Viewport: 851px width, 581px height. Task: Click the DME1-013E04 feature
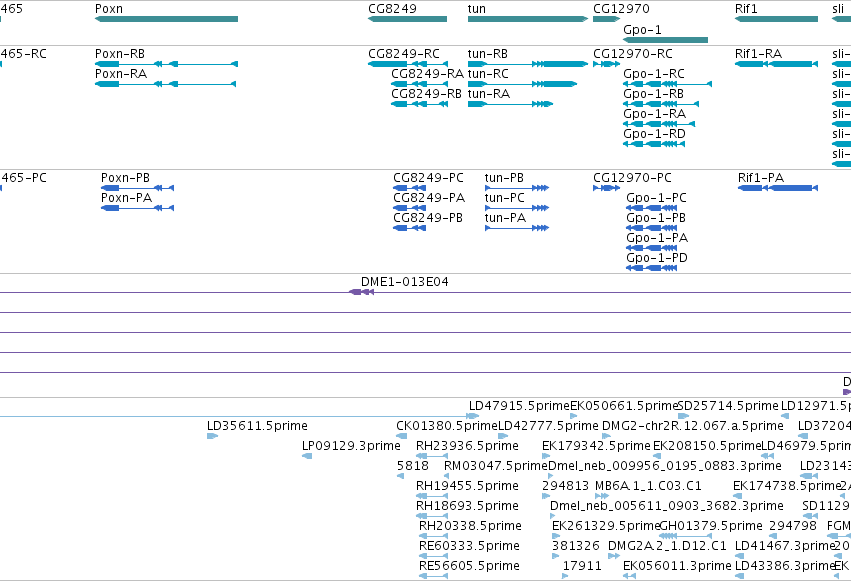(x=361, y=292)
